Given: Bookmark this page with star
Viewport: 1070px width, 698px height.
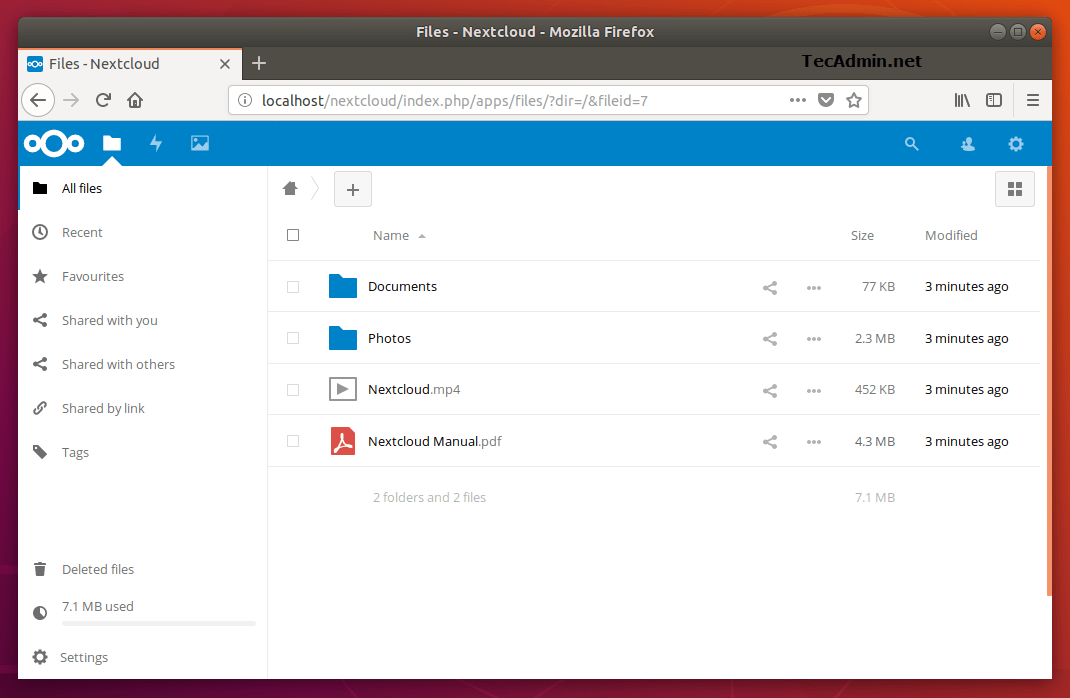Looking at the screenshot, I should pyautogui.click(x=854, y=100).
